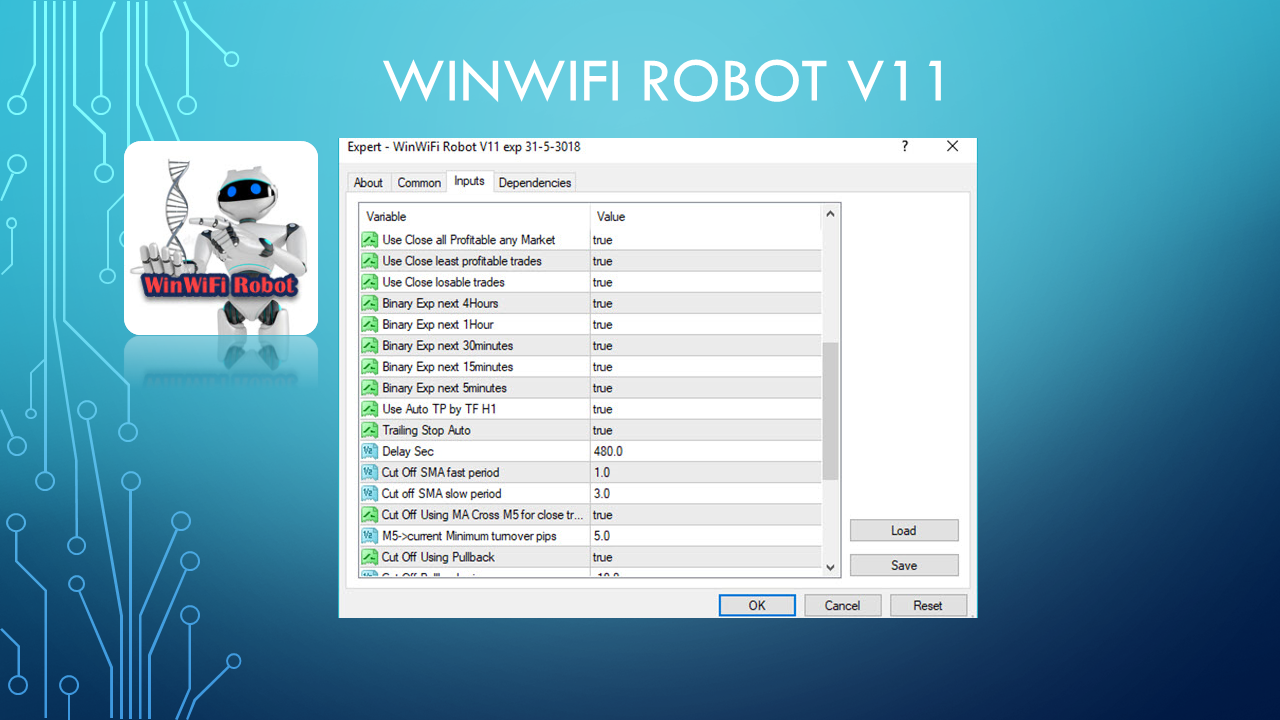Select the Use Close least profitable trades label
Screen dimensions: 1280x720
[x=462, y=261]
